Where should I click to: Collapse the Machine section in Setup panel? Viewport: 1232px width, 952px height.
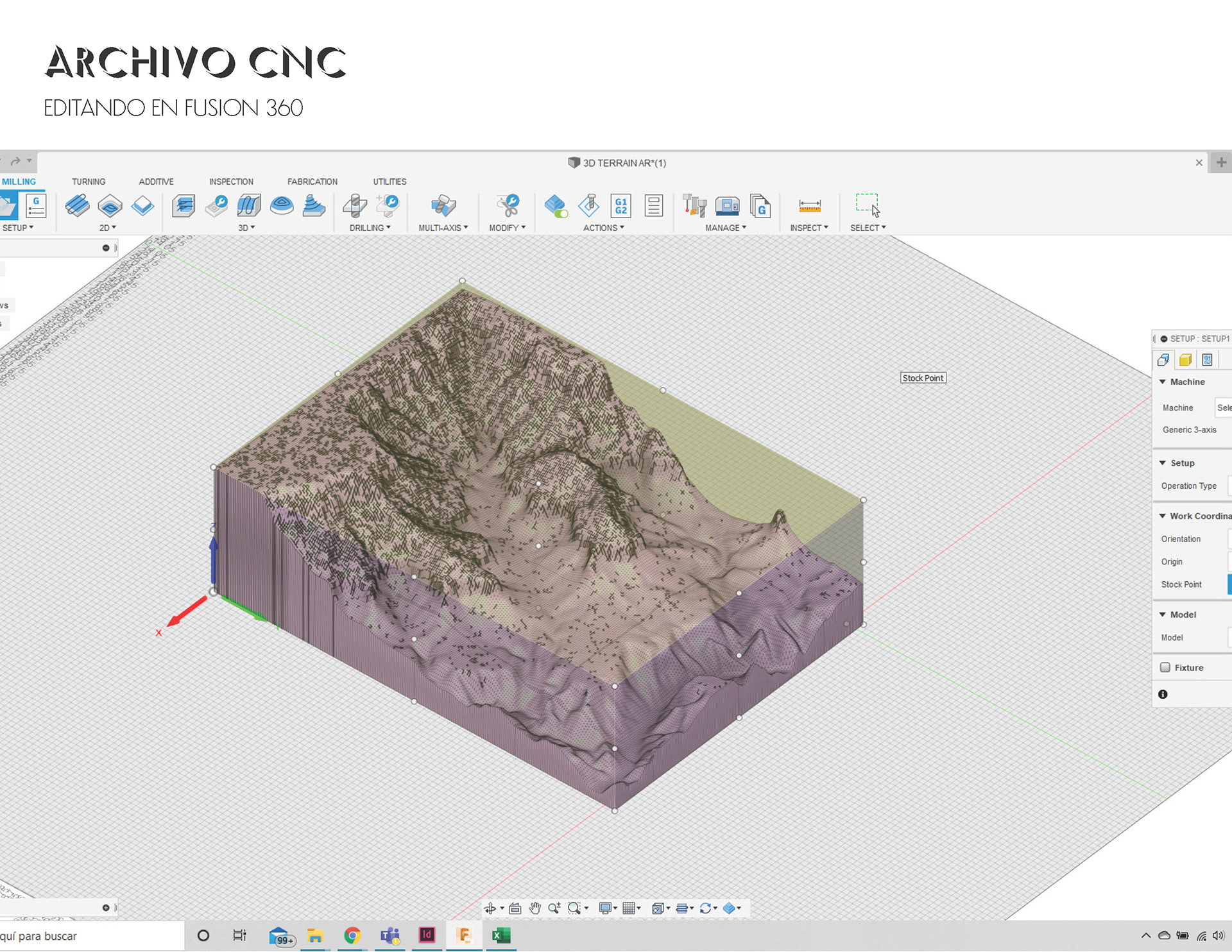(1162, 382)
